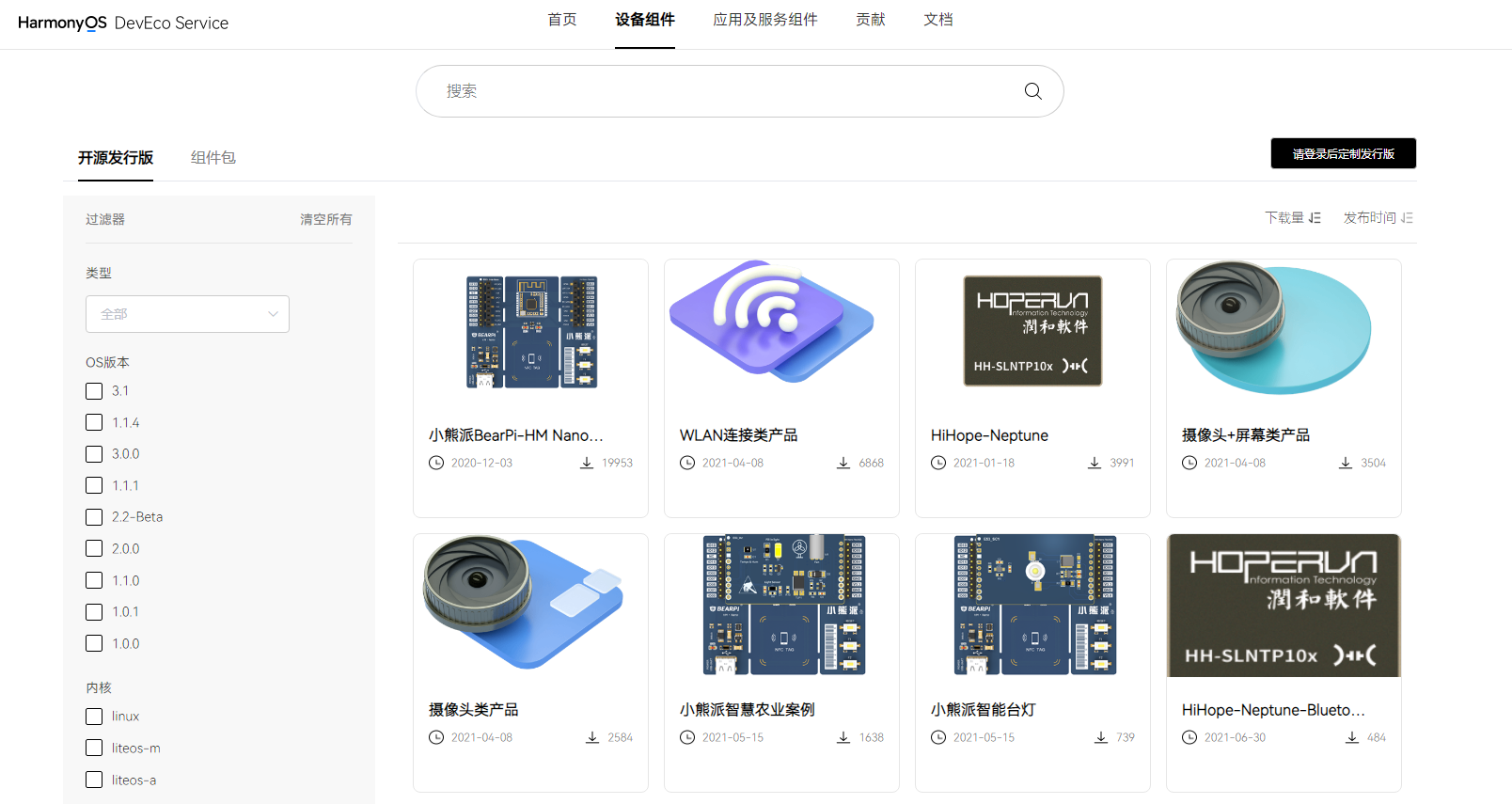Check the OS version 3.0.0 box
Screen dimensions: 1512x804
tap(94, 454)
